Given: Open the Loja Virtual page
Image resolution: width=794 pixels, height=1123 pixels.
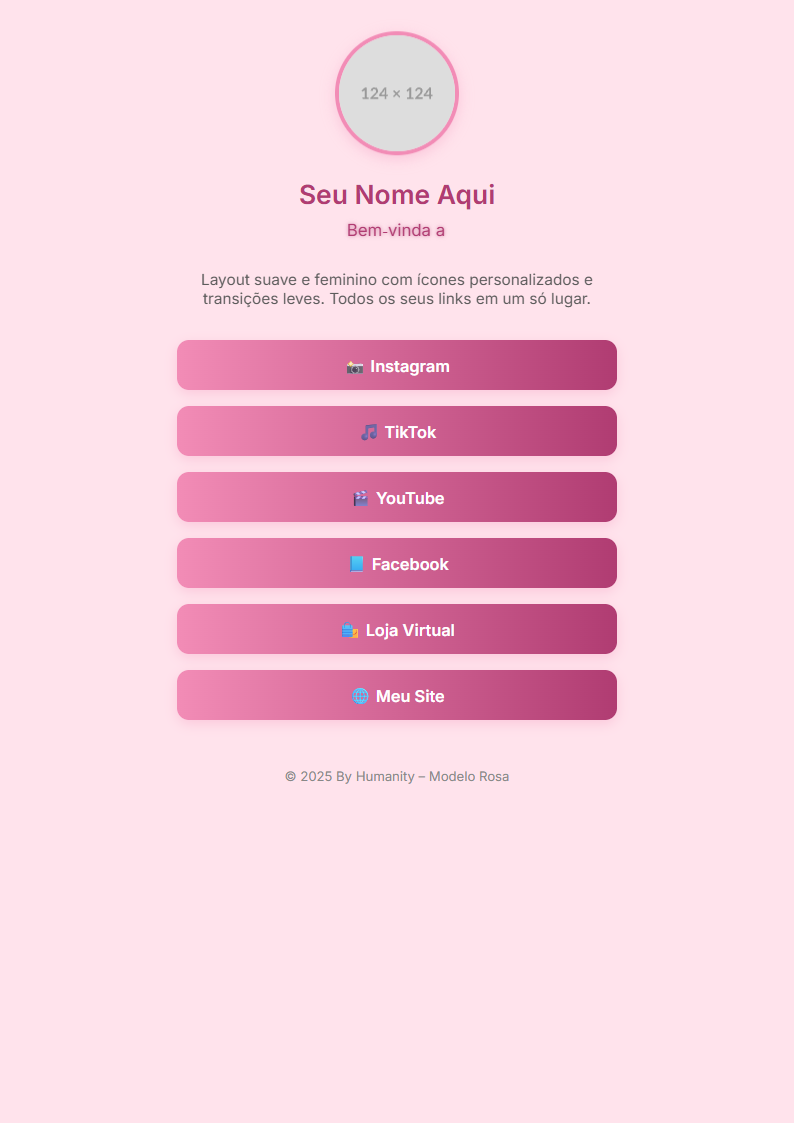Looking at the screenshot, I should point(397,629).
